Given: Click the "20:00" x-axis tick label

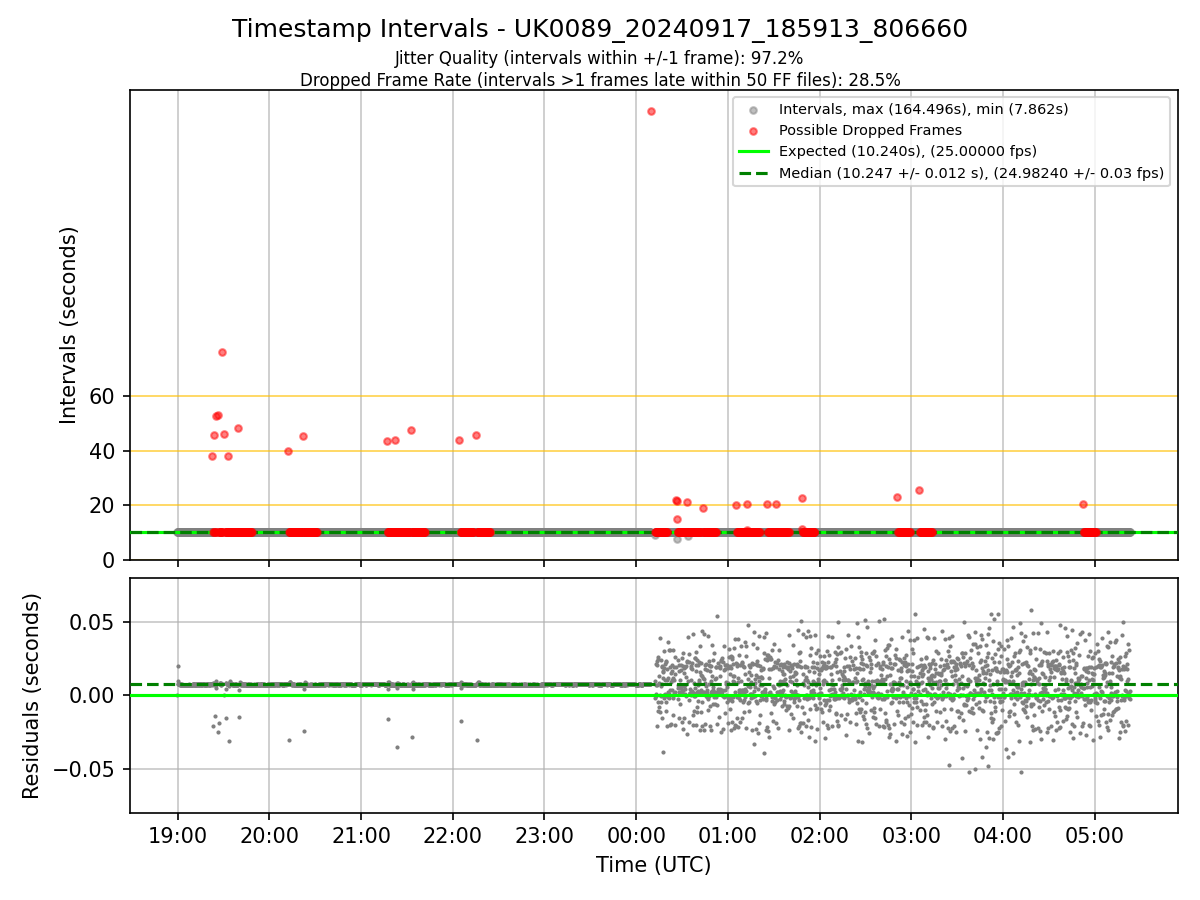Looking at the screenshot, I should coord(270,833).
